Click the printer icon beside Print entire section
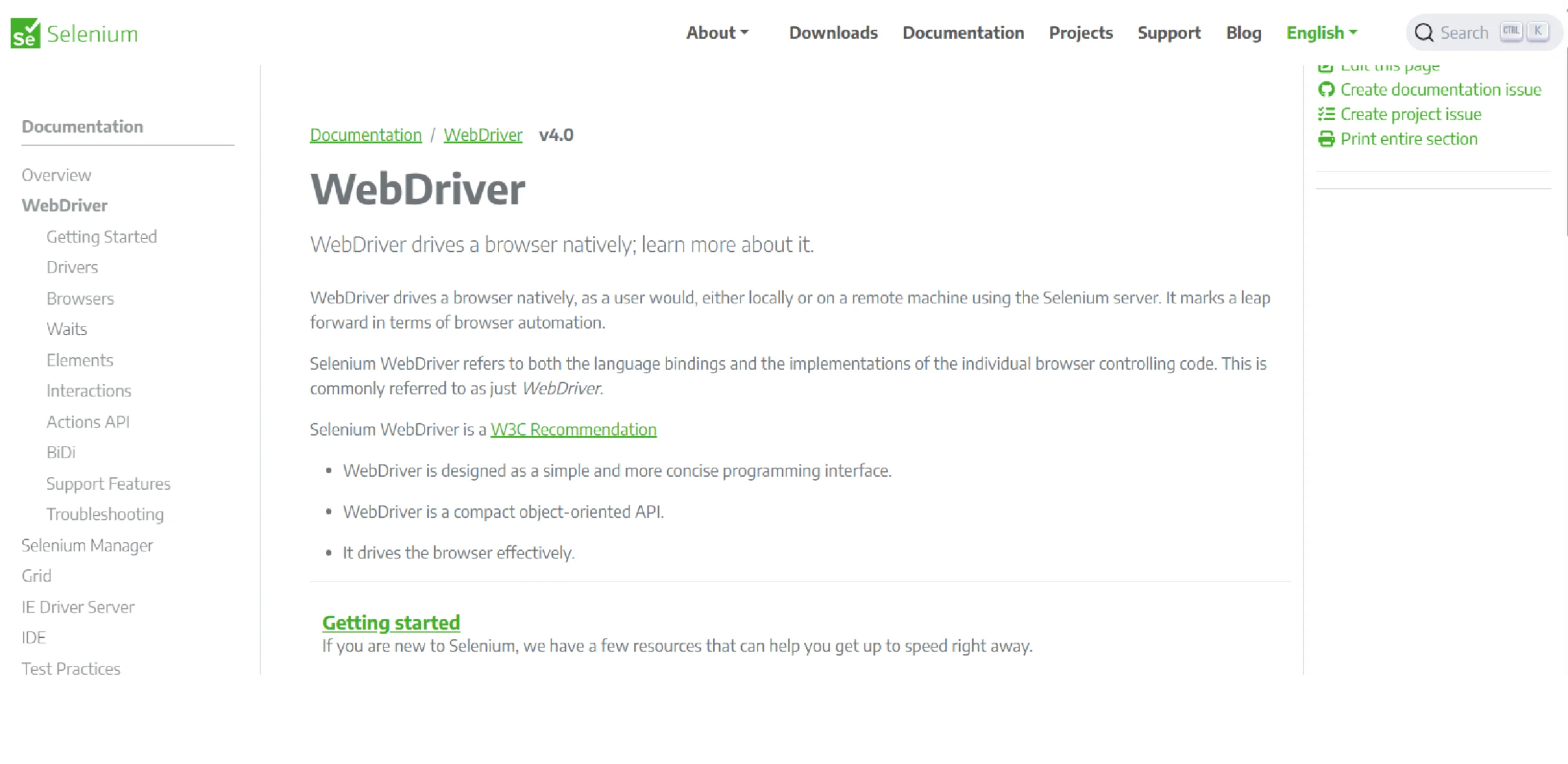This screenshot has width=1568, height=764. click(1326, 139)
